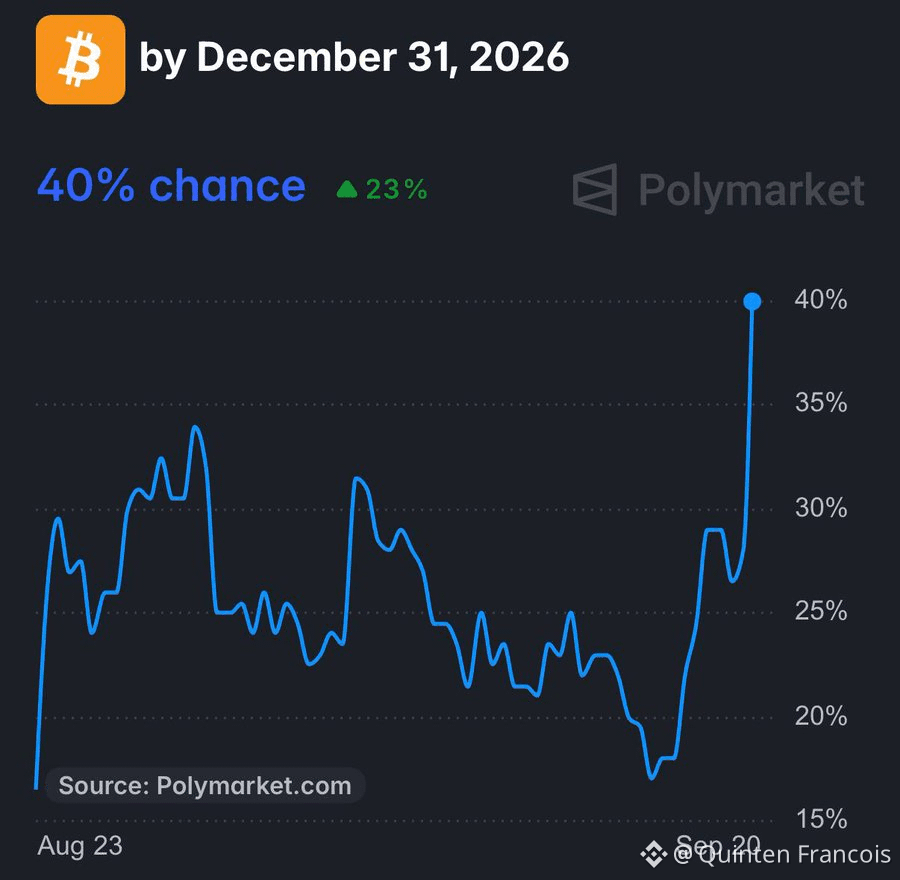Click the 40% axis label
The height and width of the screenshot is (880, 900).
821,300
